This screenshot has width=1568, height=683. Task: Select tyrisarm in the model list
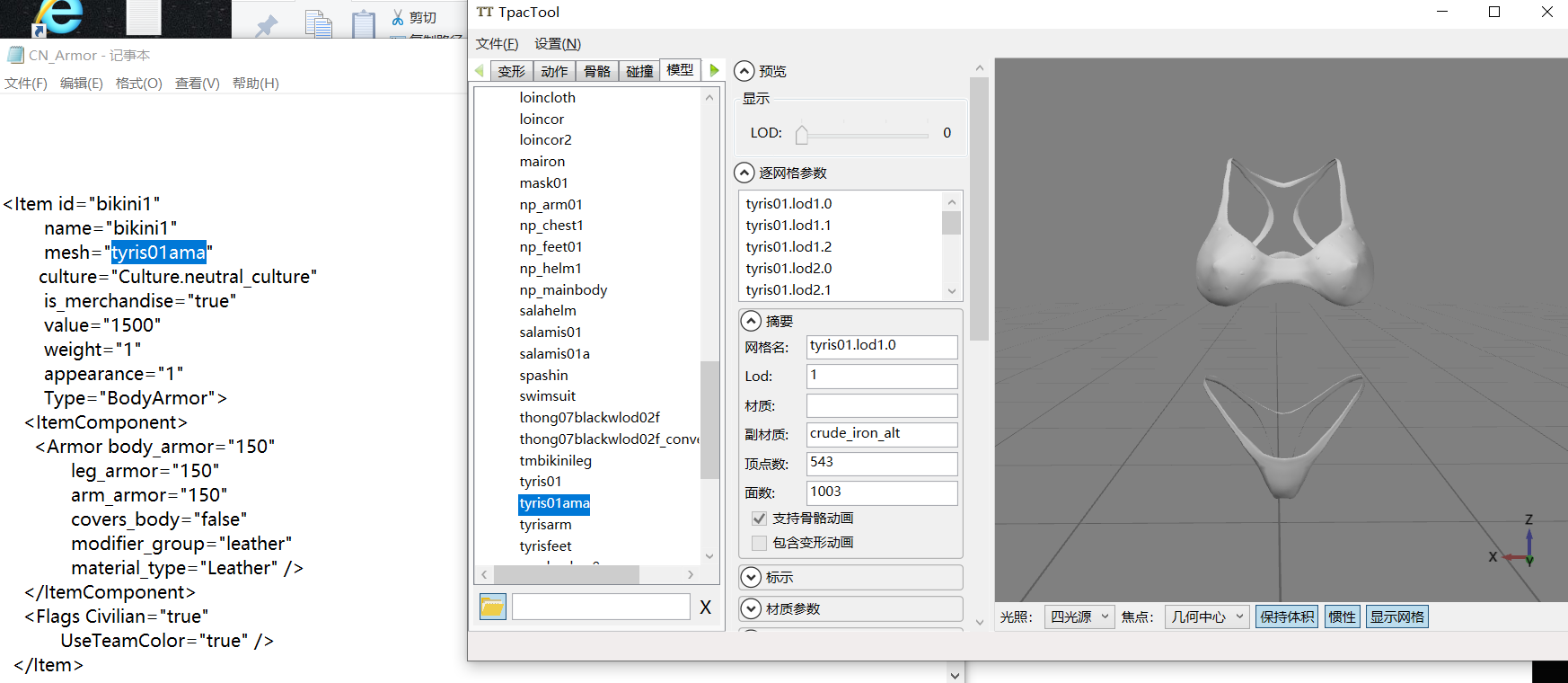[x=545, y=525]
